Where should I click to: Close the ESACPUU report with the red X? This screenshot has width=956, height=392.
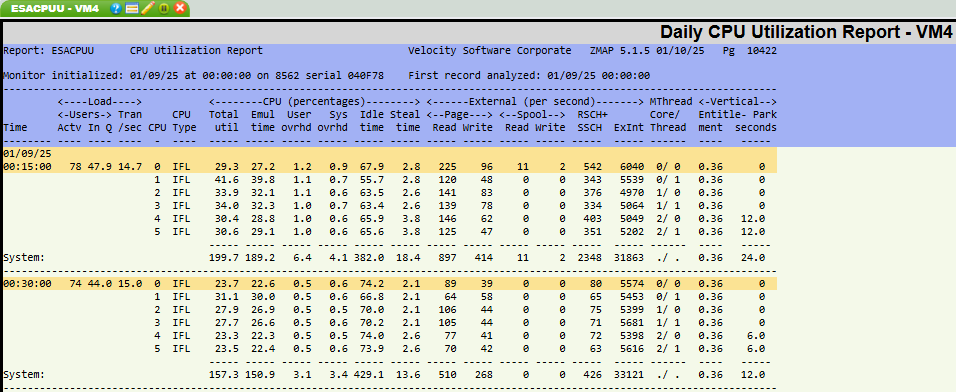point(180,8)
